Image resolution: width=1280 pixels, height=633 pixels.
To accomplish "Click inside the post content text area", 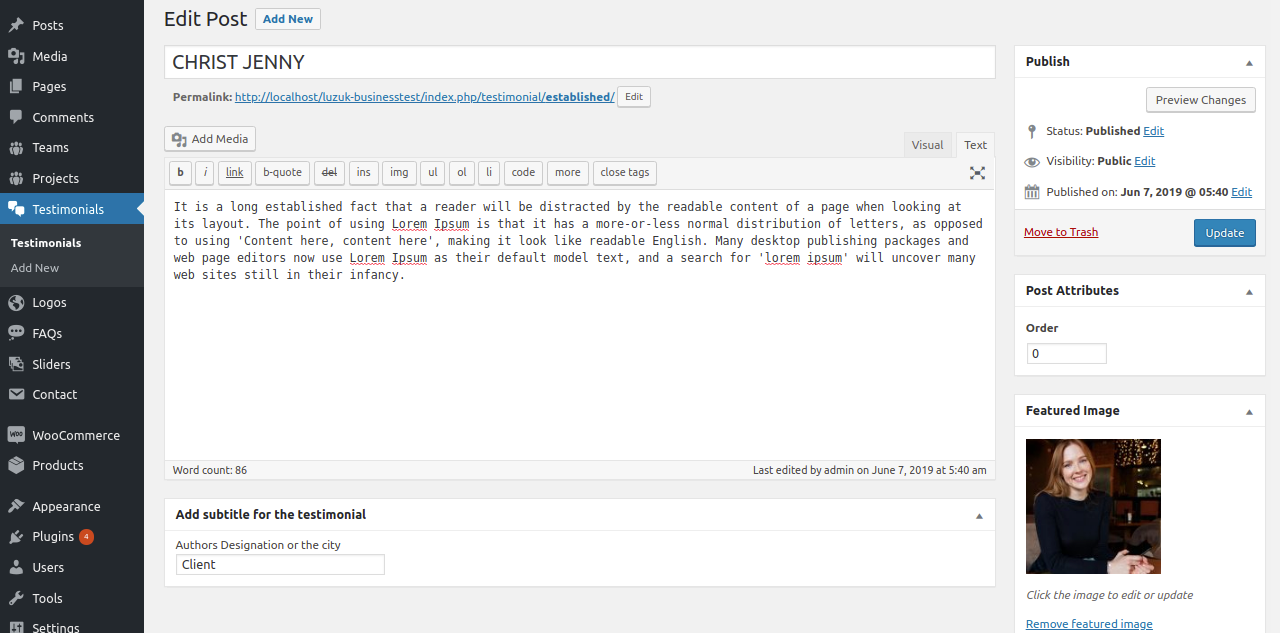I will pyautogui.click(x=580, y=325).
